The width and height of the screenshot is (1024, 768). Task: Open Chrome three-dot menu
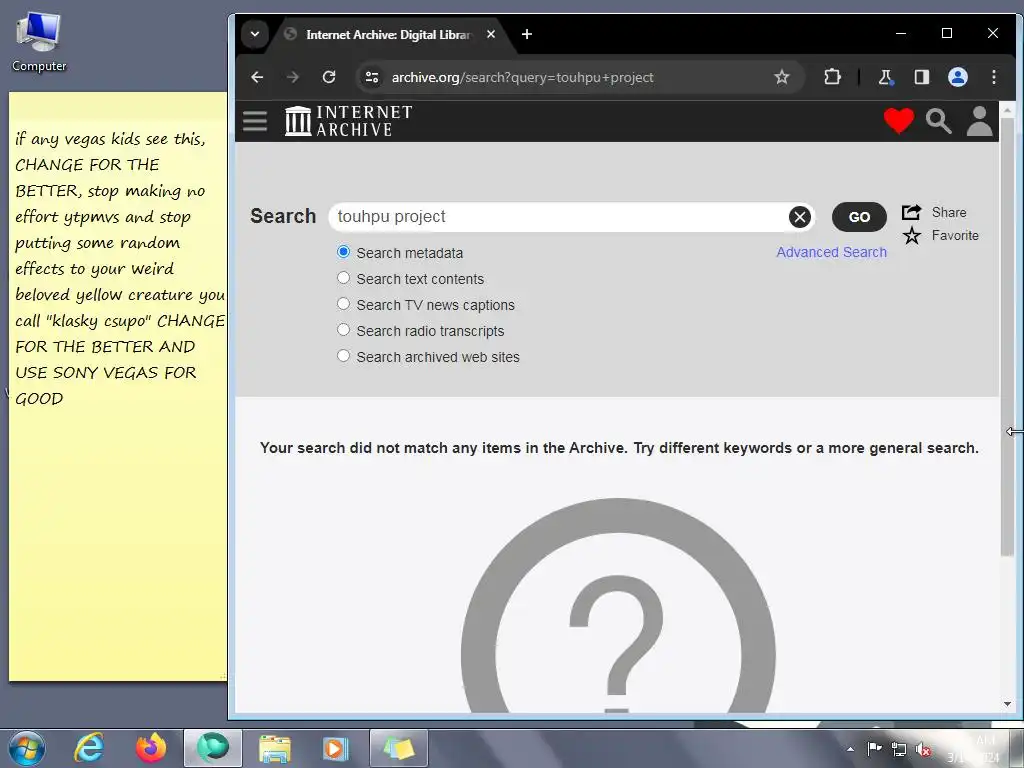tap(993, 77)
